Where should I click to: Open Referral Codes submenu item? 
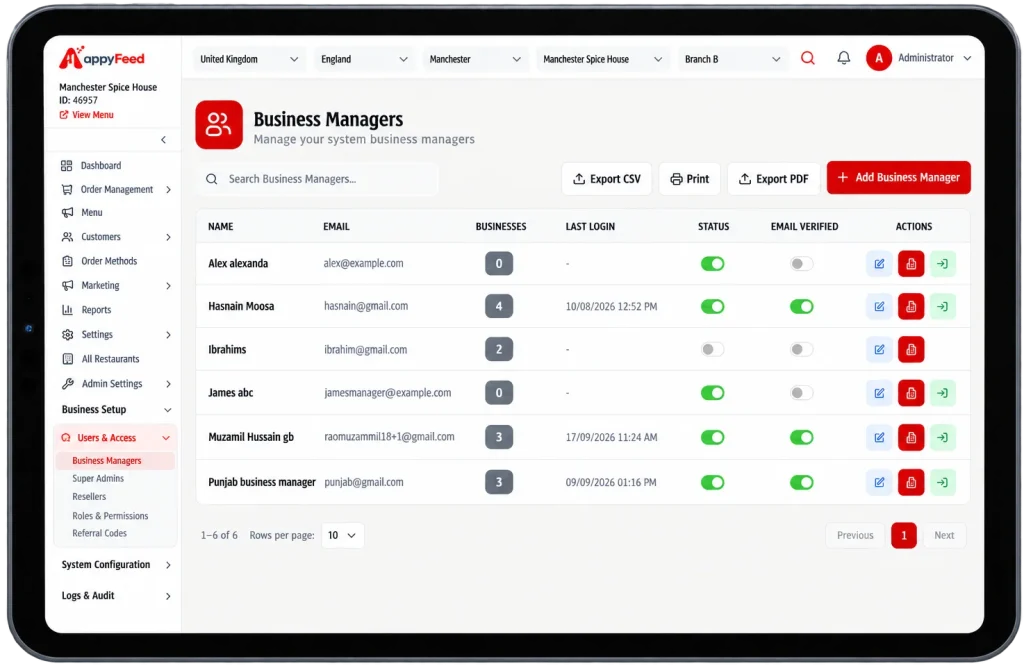tap(99, 533)
